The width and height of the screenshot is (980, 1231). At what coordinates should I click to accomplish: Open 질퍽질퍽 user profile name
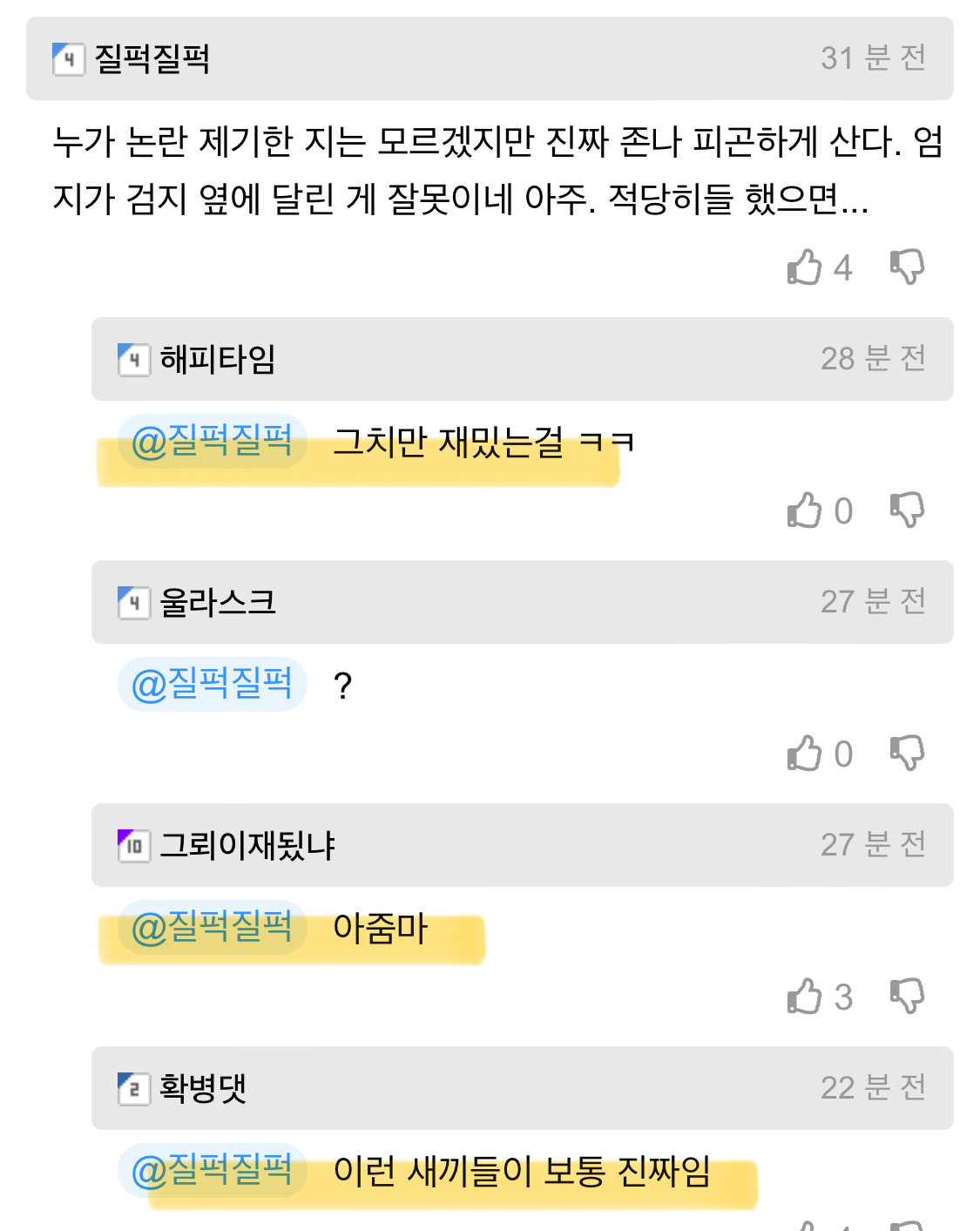(152, 59)
